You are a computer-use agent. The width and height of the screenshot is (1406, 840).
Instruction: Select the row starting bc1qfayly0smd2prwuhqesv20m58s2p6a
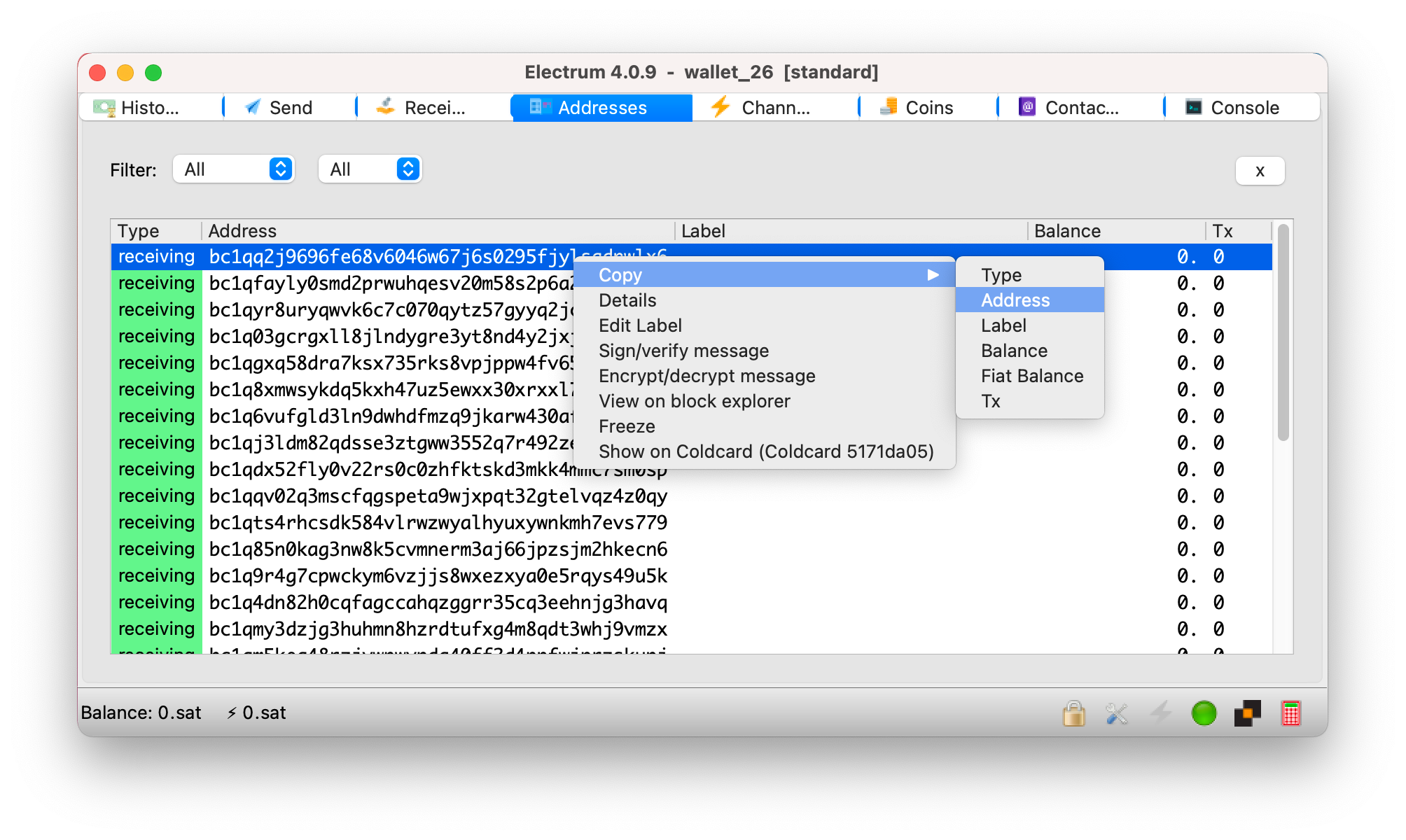(391, 283)
